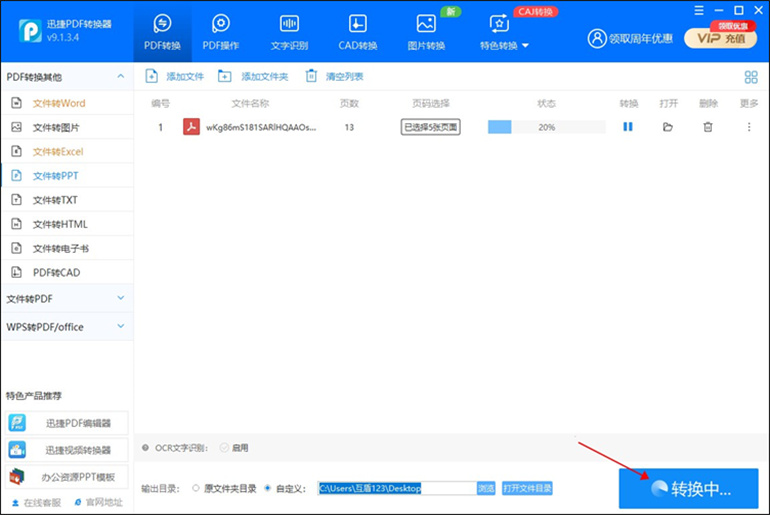Viewport: 770px width, 515px height.
Task: Select 文件转电子书 in the sidebar
Action: click(67, 248)
